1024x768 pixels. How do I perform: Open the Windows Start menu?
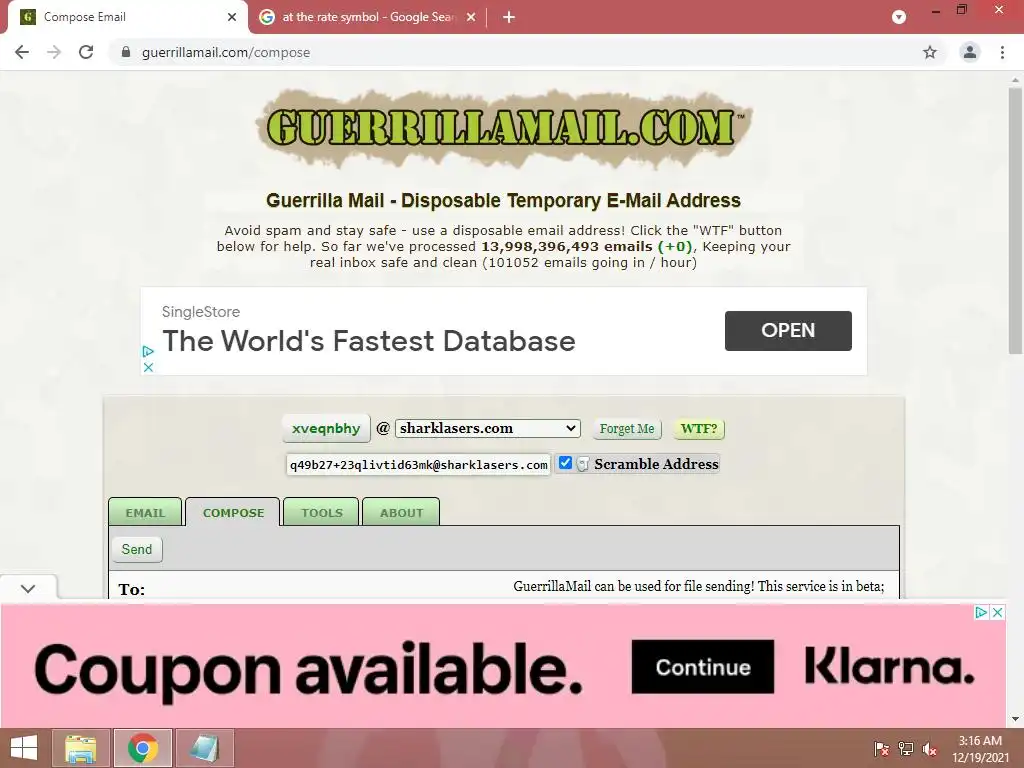tap(24, 748)
